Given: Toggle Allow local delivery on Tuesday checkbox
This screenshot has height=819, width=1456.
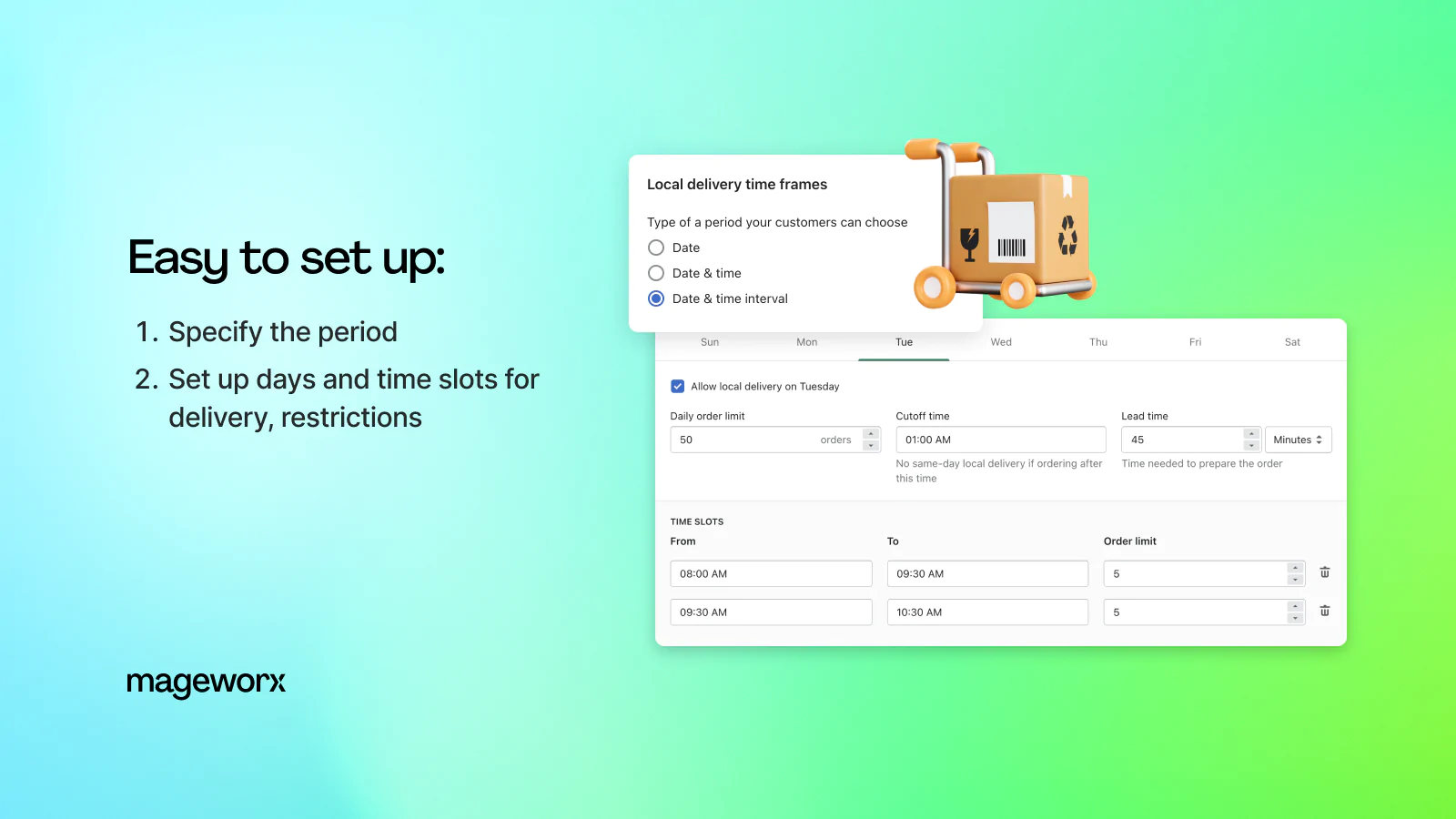Looking at the screenshot, I should pyautogui.click(x=678, y=386).
